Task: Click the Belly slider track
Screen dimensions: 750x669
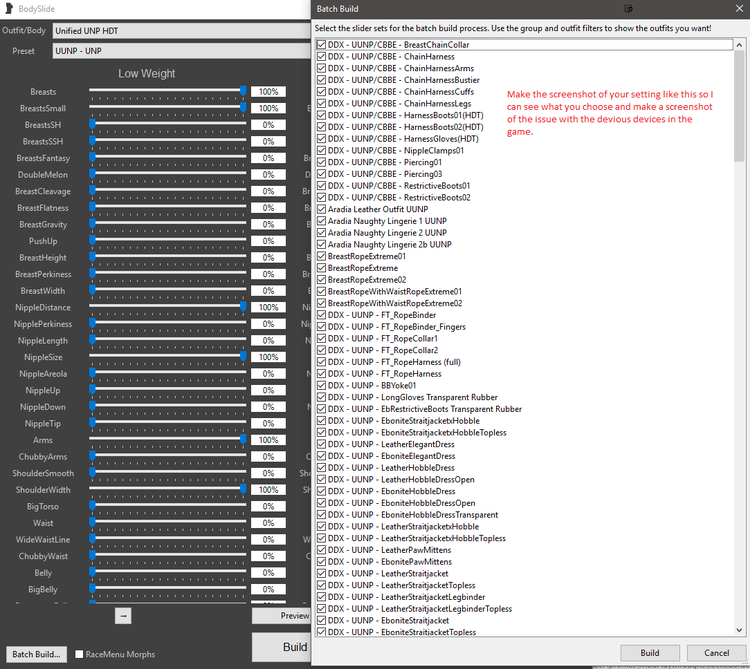Action: [167, 571]
